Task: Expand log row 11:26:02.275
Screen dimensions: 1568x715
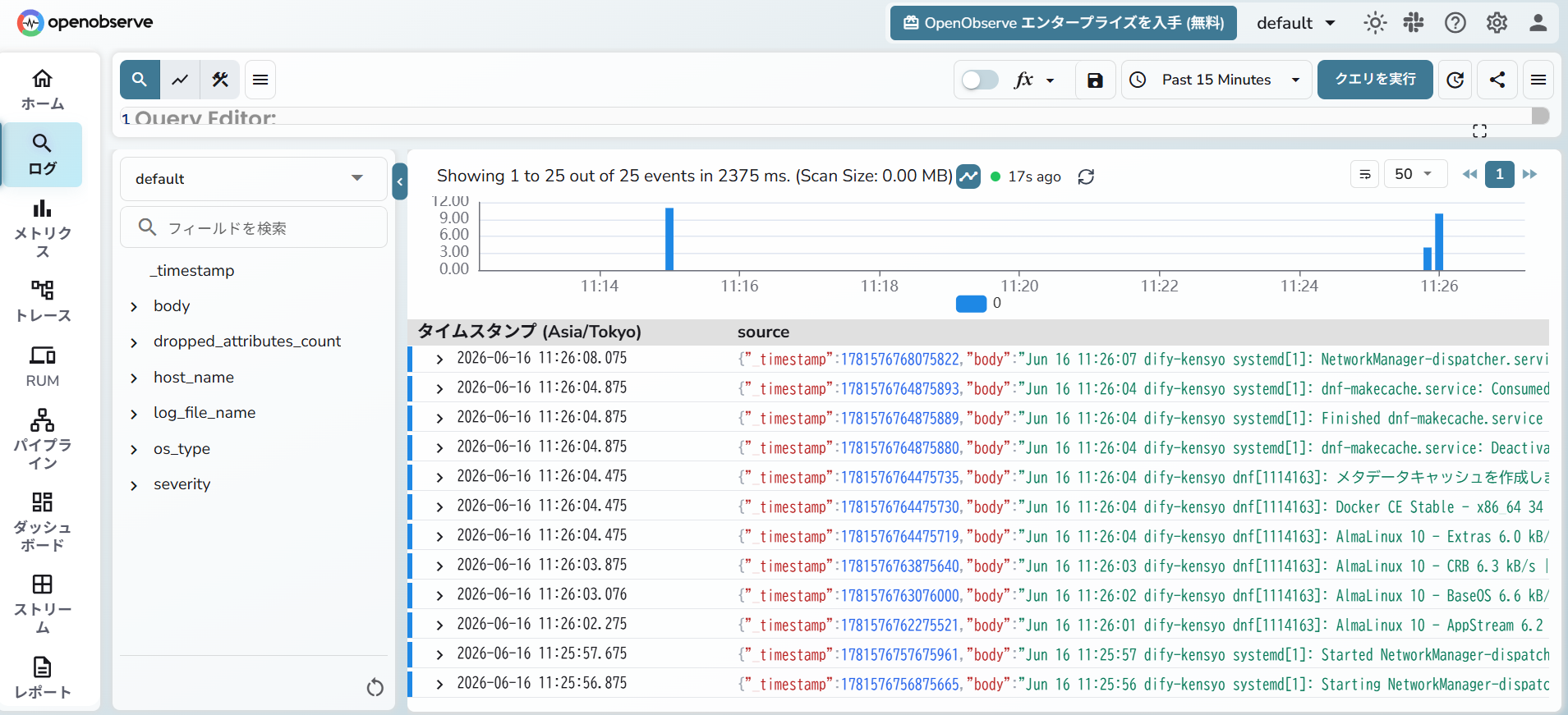Action: [x=439, y=625]
